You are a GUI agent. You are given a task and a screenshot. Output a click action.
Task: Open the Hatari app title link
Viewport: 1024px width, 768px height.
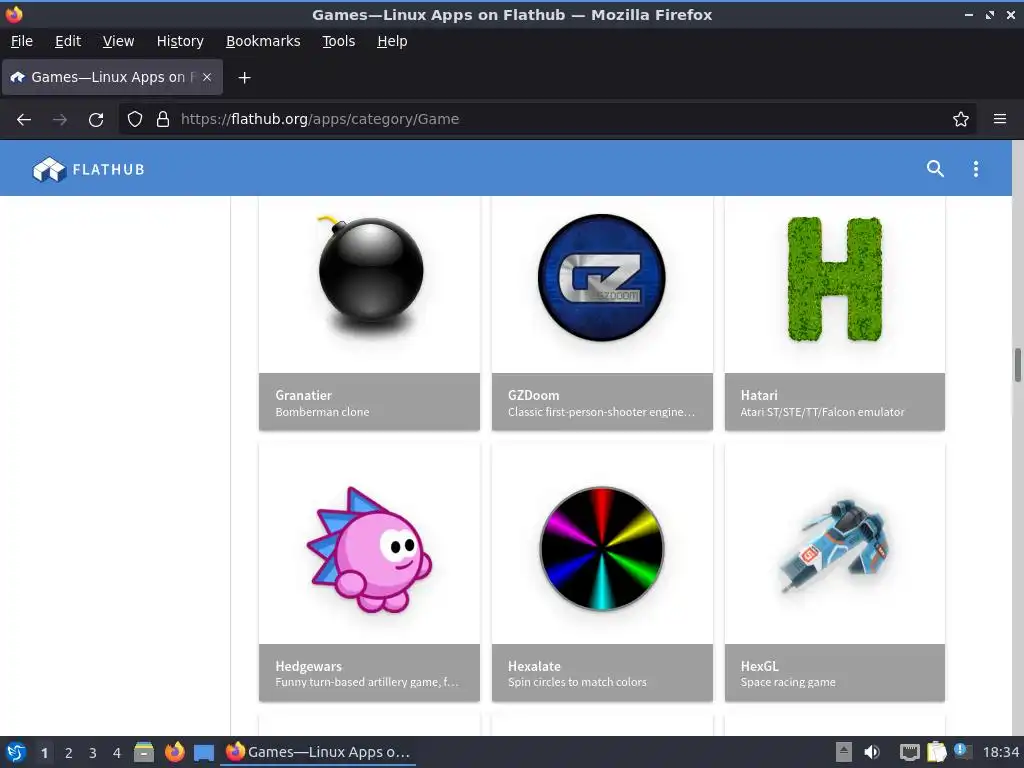759,395
